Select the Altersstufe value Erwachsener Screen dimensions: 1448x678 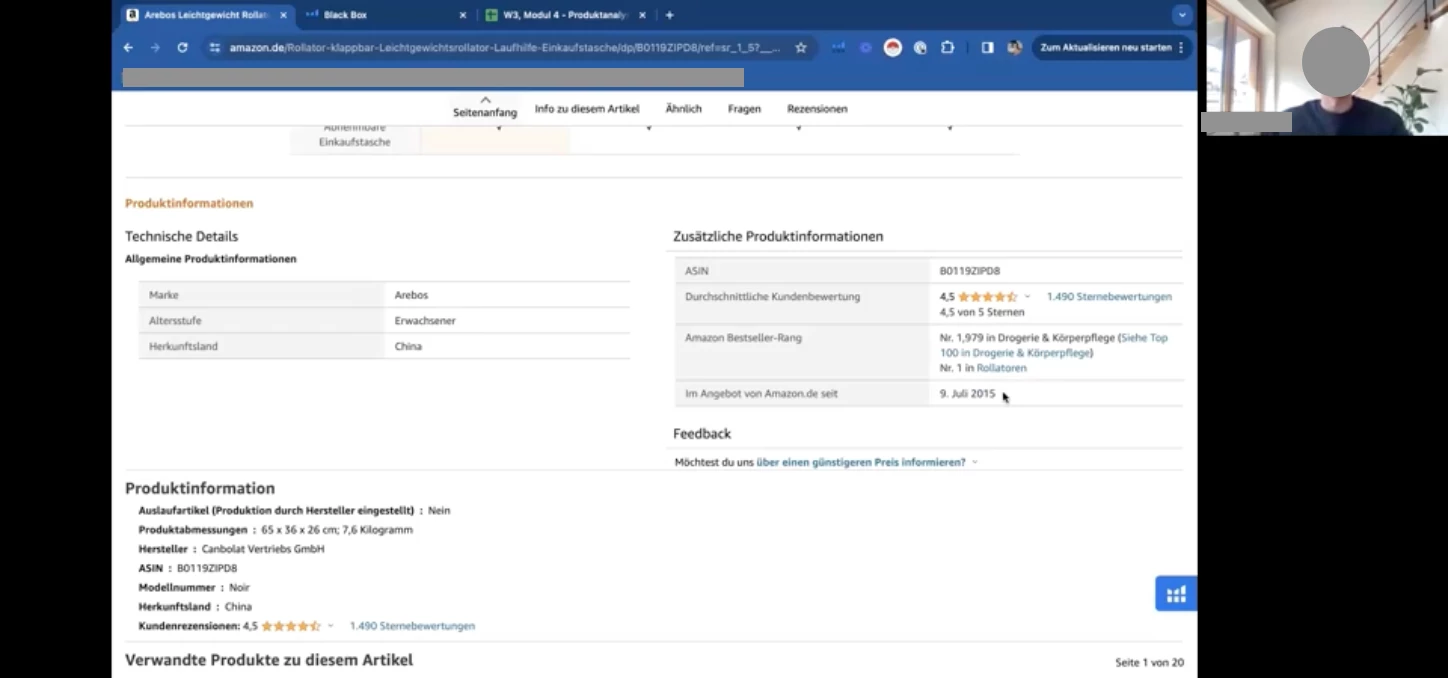tap(425, 321)
